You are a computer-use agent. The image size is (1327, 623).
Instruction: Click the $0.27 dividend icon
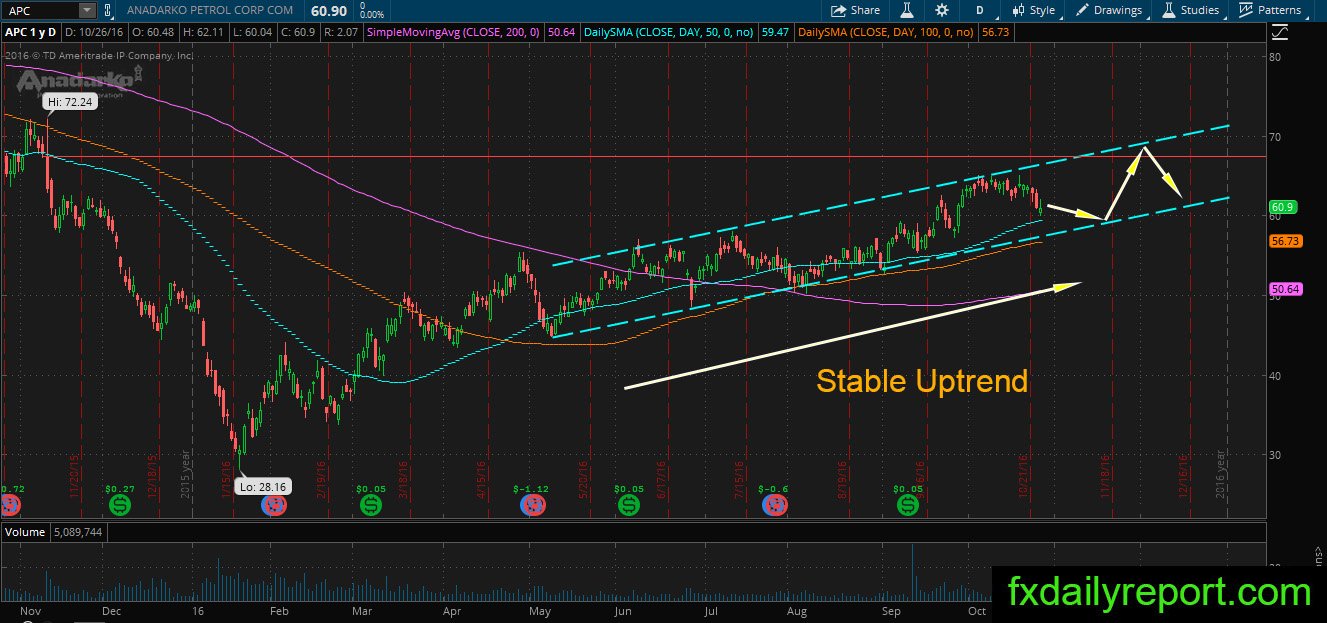(120, 505)
